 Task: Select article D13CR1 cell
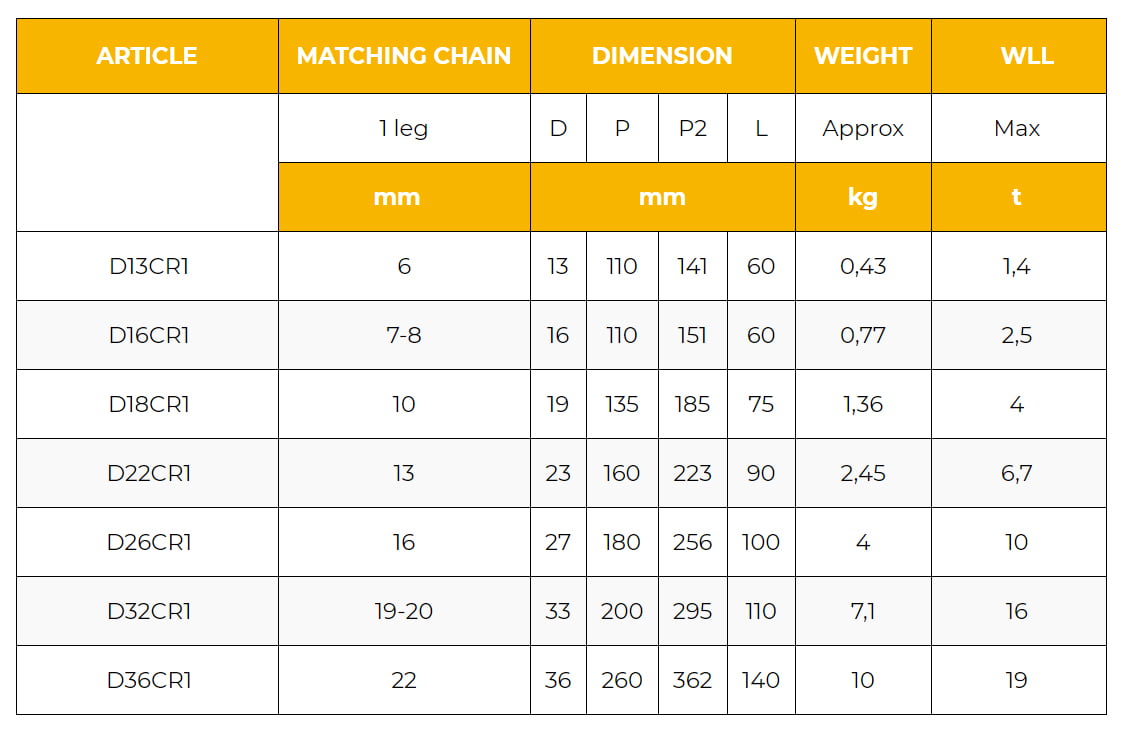[149, 267]
